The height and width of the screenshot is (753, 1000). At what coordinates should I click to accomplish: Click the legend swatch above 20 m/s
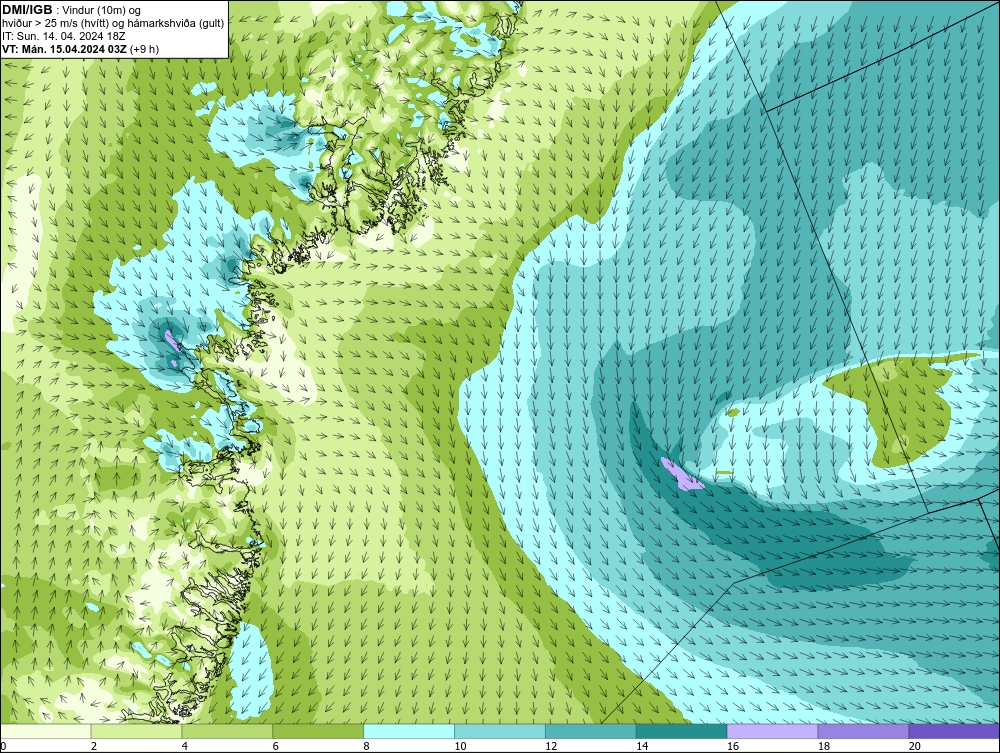coord(954,731)
